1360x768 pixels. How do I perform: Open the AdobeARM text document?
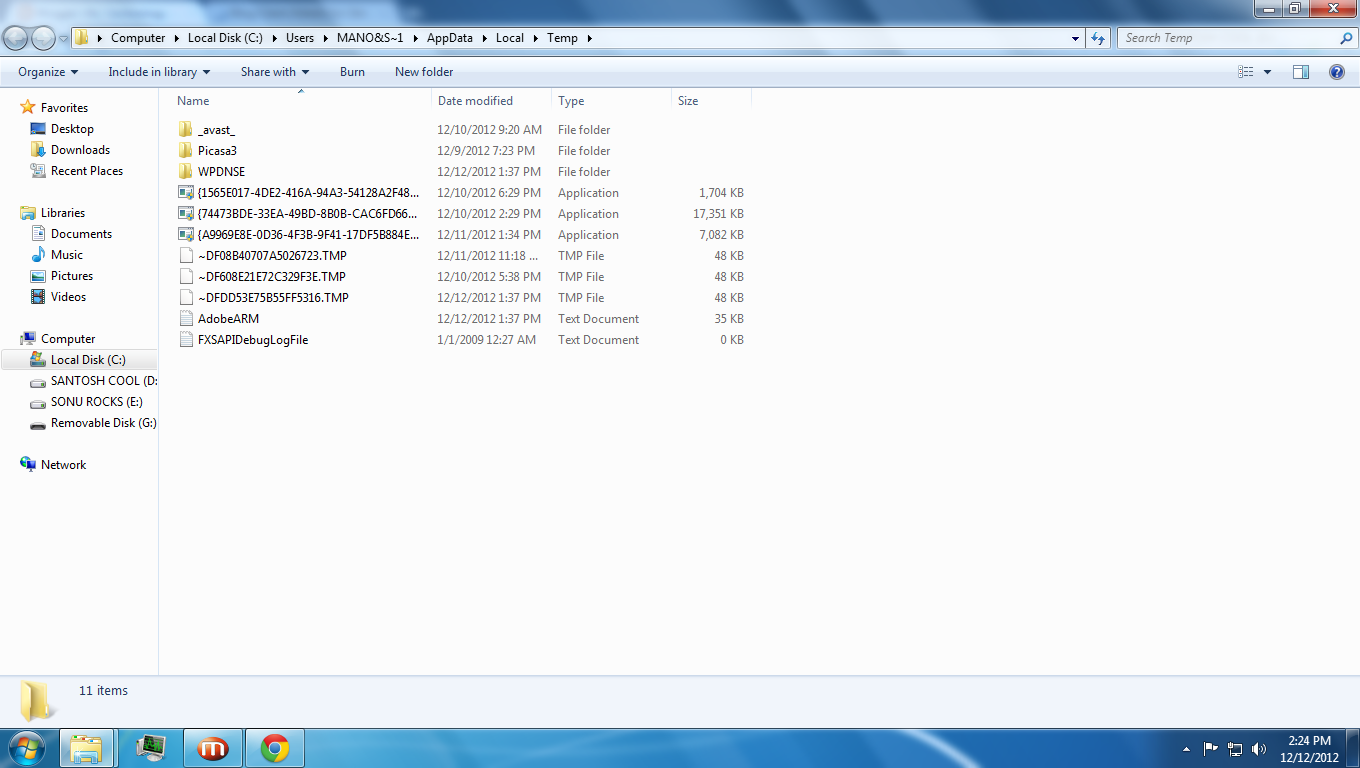[229, 318]
